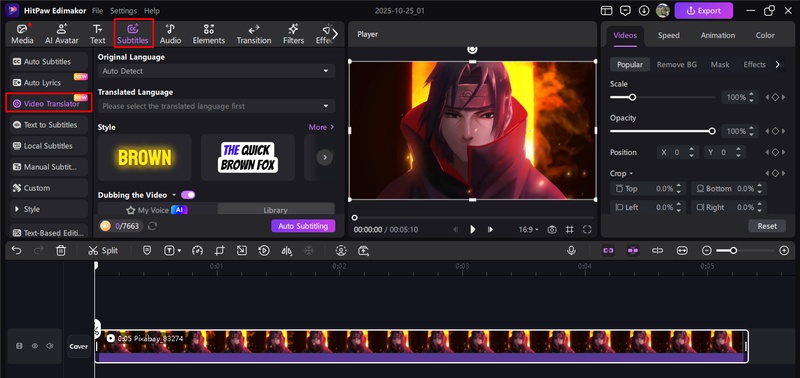Select Text to Subtitles option
Viewport: 800px width, 378px height.
[48, 124]
